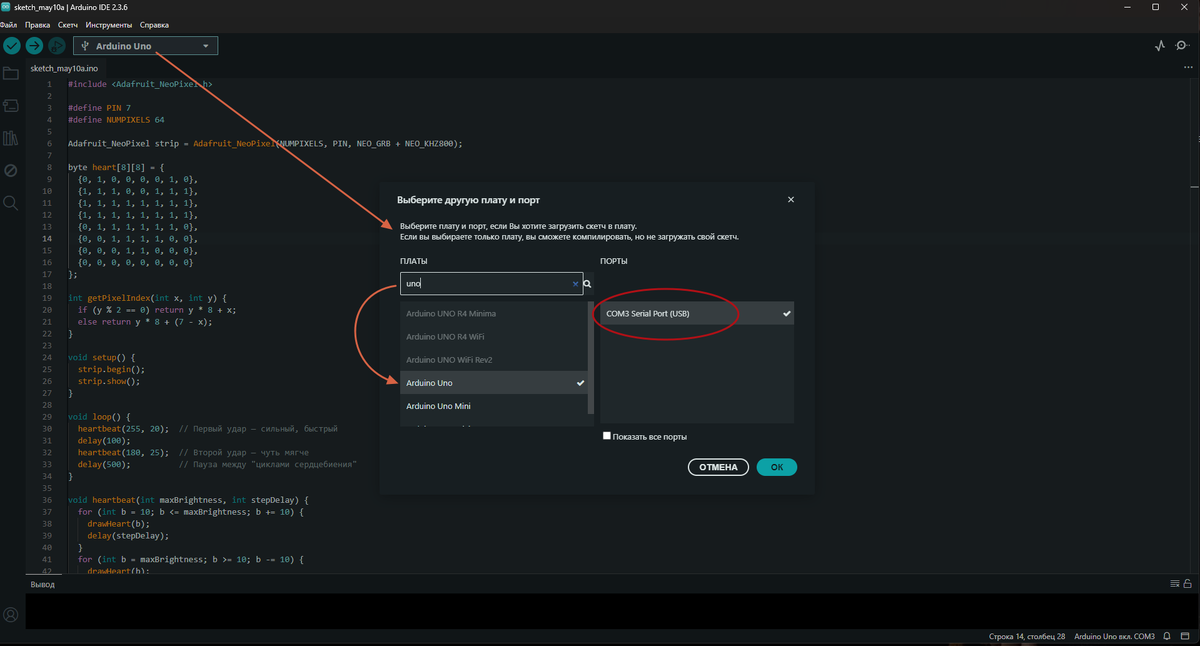This screenshot has height=646, width=1200.
Task: Close the board and port dialog
Action: (x=791, y=199)
